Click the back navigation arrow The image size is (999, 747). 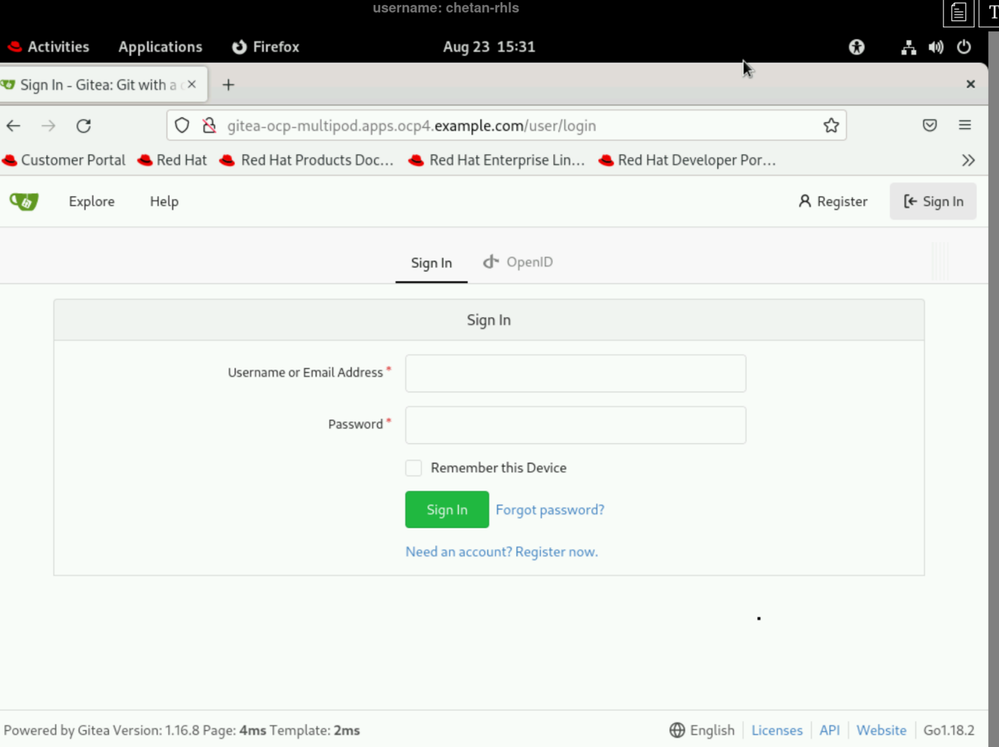14,126
